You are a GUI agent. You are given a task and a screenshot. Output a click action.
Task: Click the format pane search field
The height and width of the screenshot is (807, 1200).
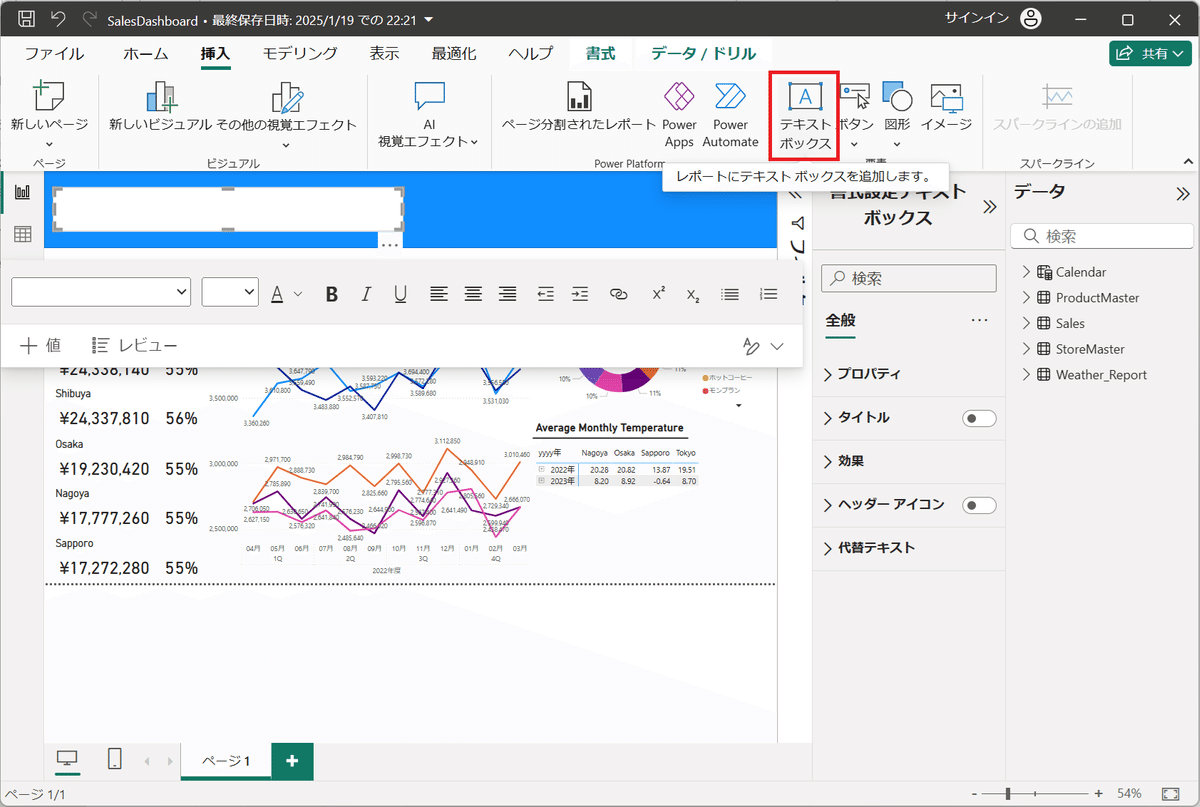pyautogui.click(x=909, y=278)
